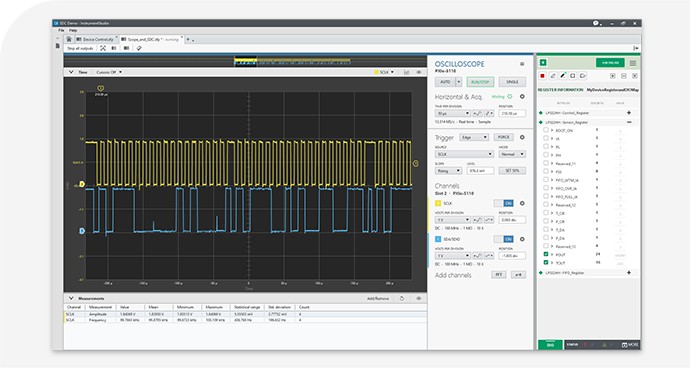Click the feedback chat icon in title bar

596,23
